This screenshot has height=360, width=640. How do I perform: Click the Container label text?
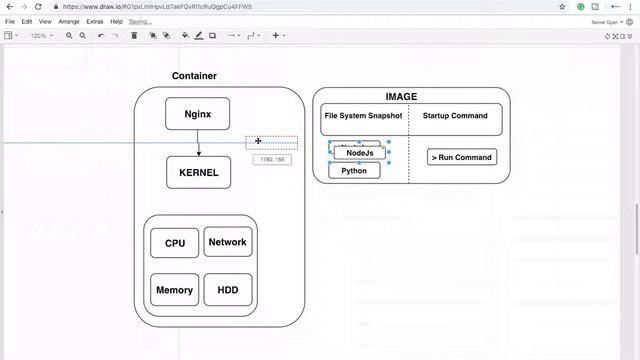pyautogui.click(x=194, y=76)
